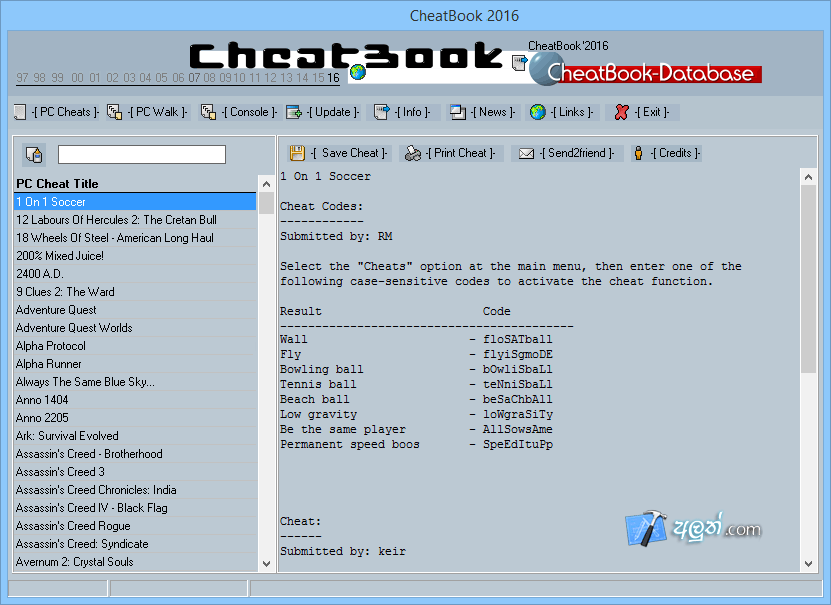The image size is (831, 605).
Task: Select year 00 in the year strip
Action: click(x=77, y=78)
